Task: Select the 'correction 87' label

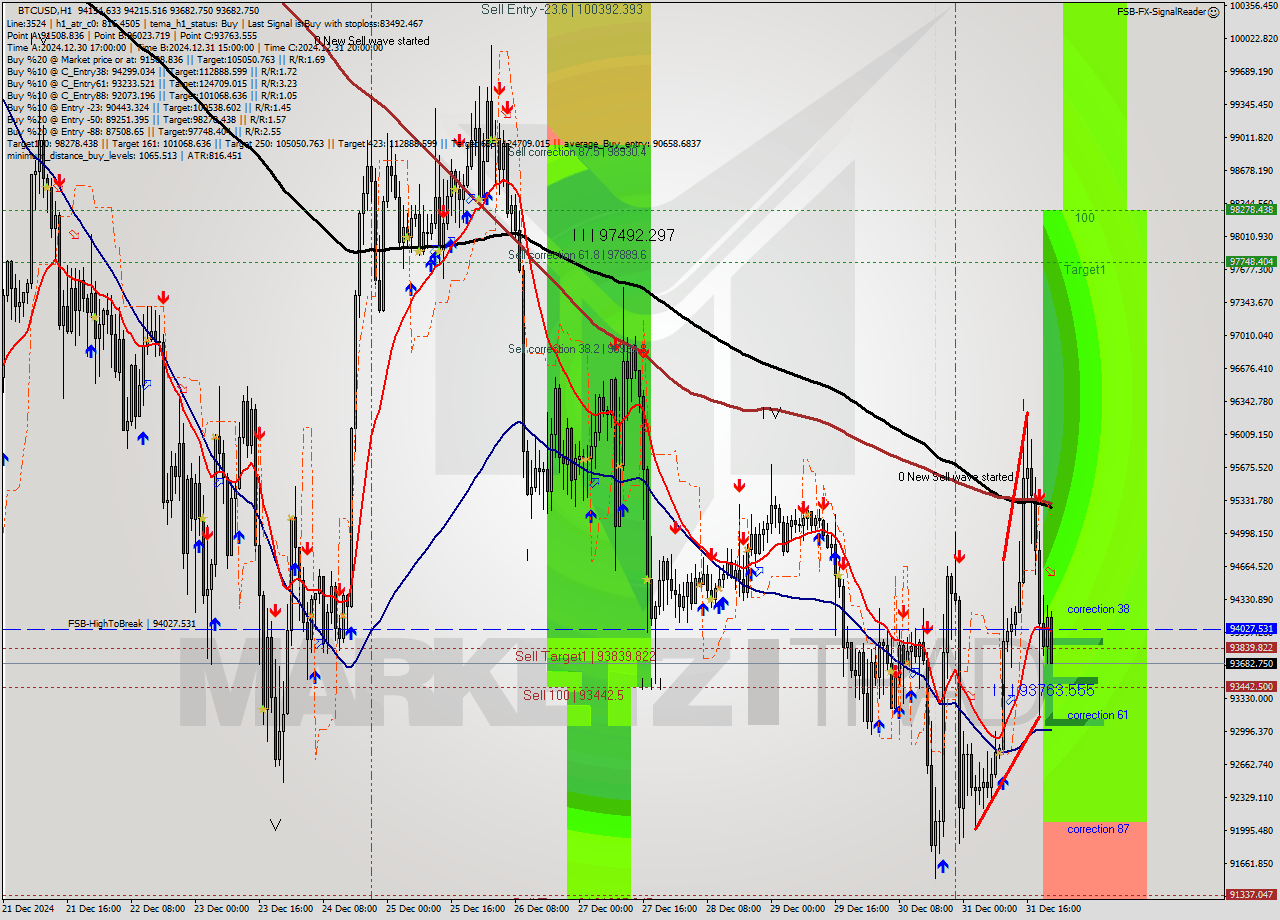Action: [x=1098, y=829]
